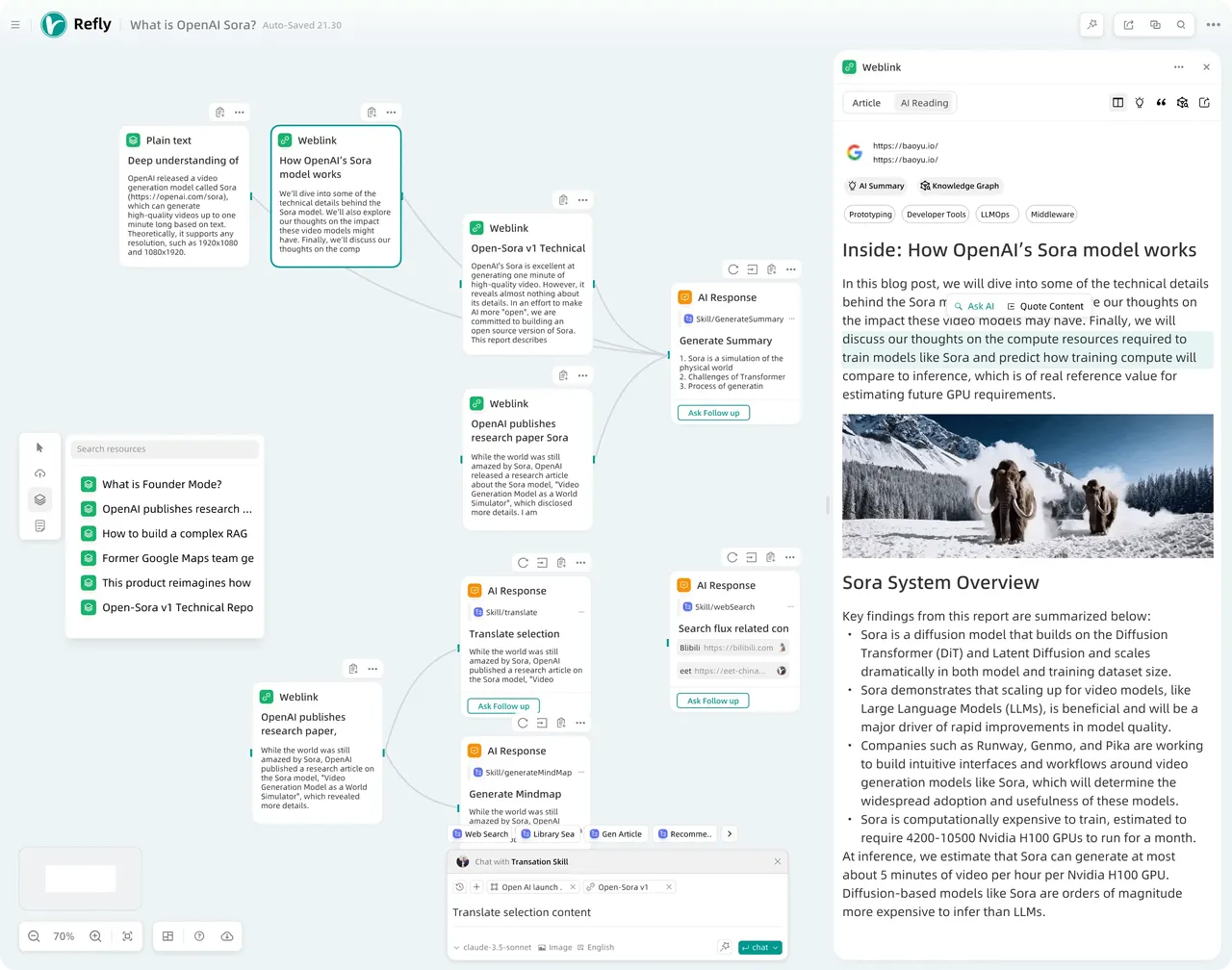Click the Knowledge Graph button
This screenshot has width=1232, height=970.
[960, 186]
